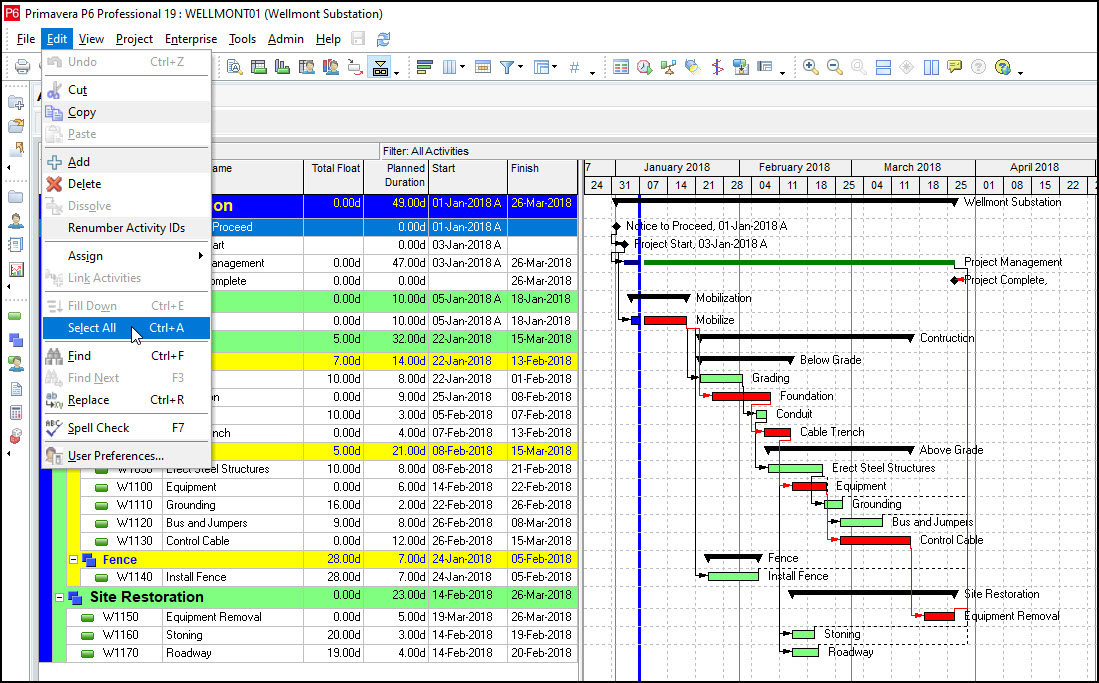Click the red Progress Line icon
Screen dimensions: 1099x683
click(x=716, y=67)
